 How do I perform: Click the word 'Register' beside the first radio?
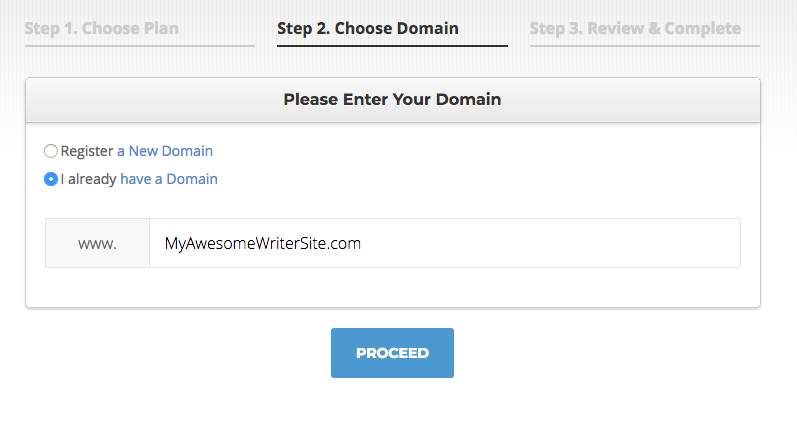pyautogui.click(x=87, y=151)
